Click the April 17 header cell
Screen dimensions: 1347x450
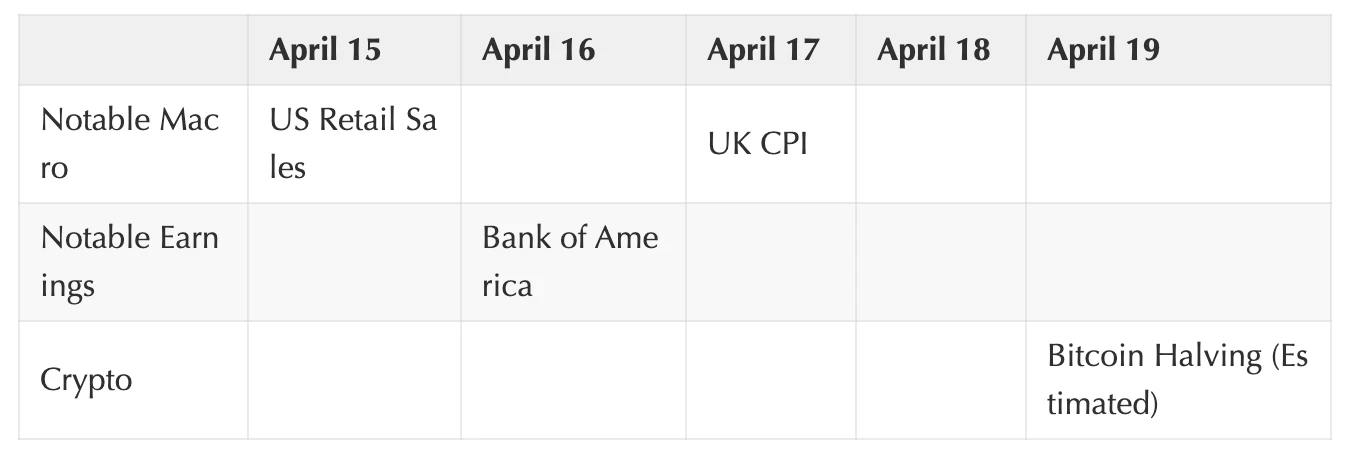click(763, 50)
